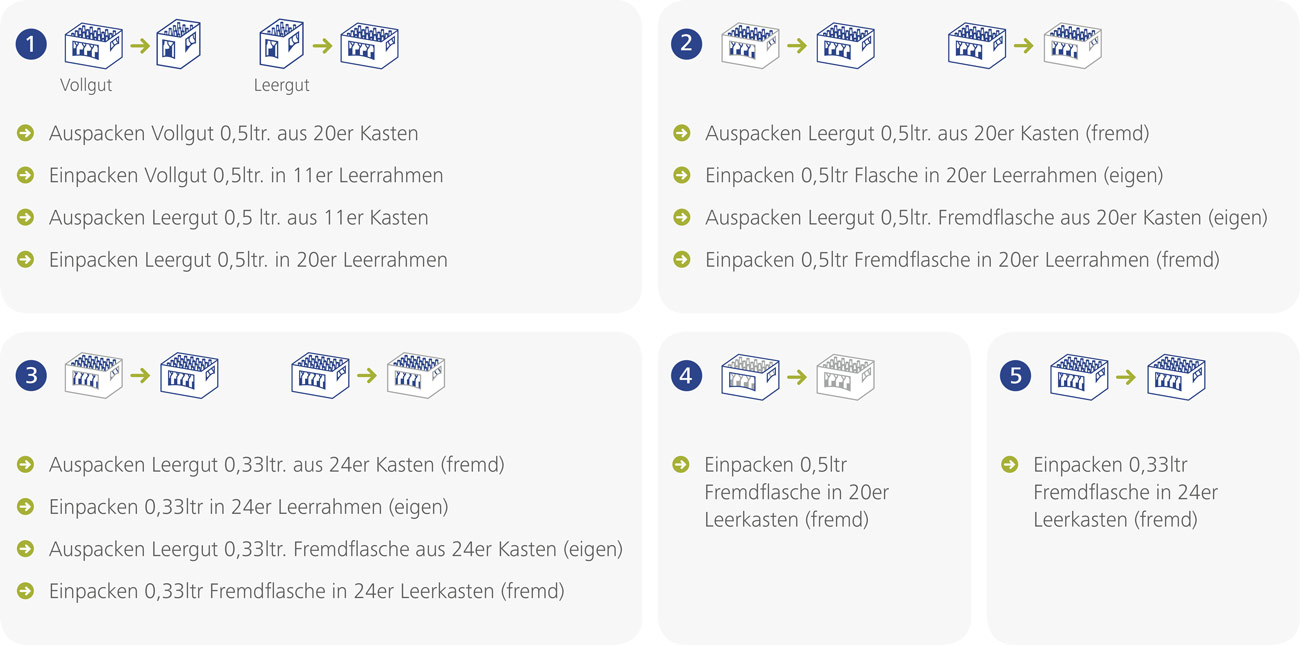The width and height of the screenshot is (1300, 645).
Task: Click "Einpacken 0,33ltr in 24er Leerrahmen (eigen)"
Action: click(x=248, y=508)
